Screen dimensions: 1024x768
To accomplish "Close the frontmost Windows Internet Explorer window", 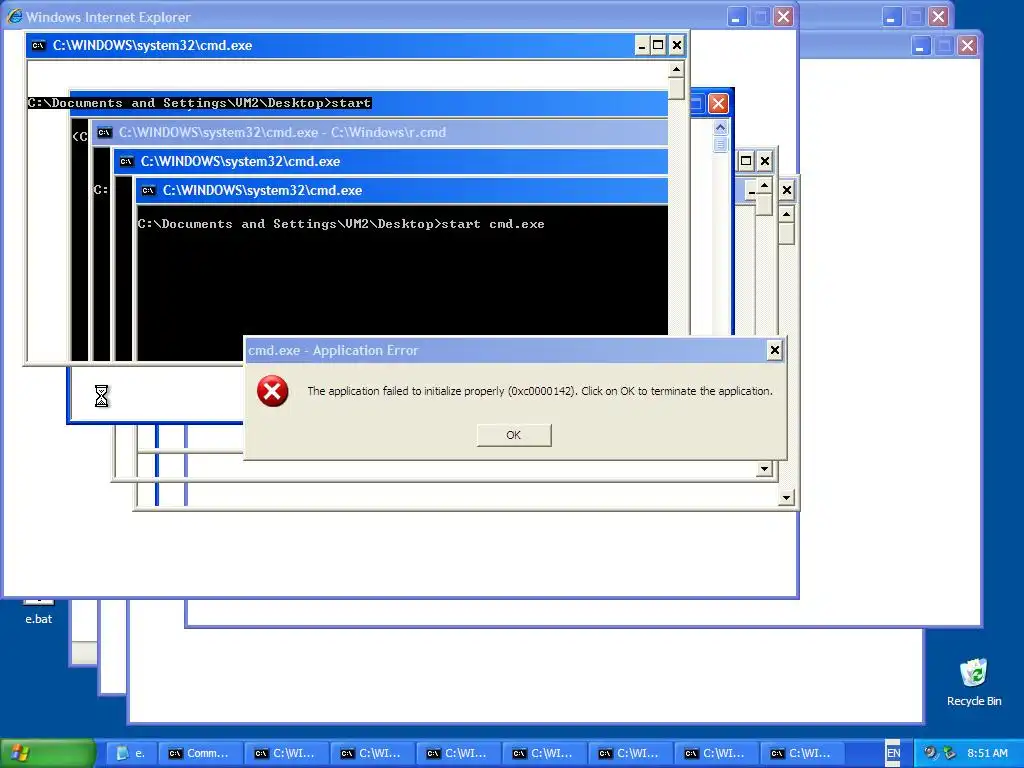I will point(784,17).
